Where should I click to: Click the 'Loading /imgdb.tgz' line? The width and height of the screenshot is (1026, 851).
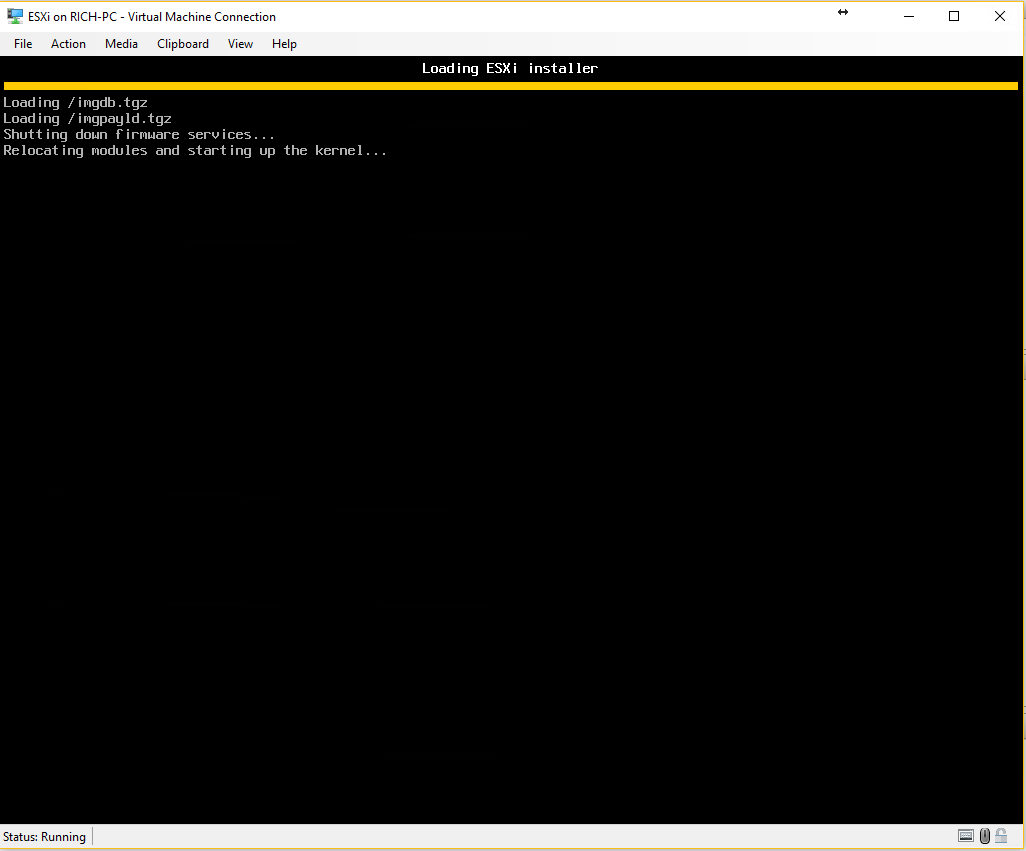(x=75, y=103)
